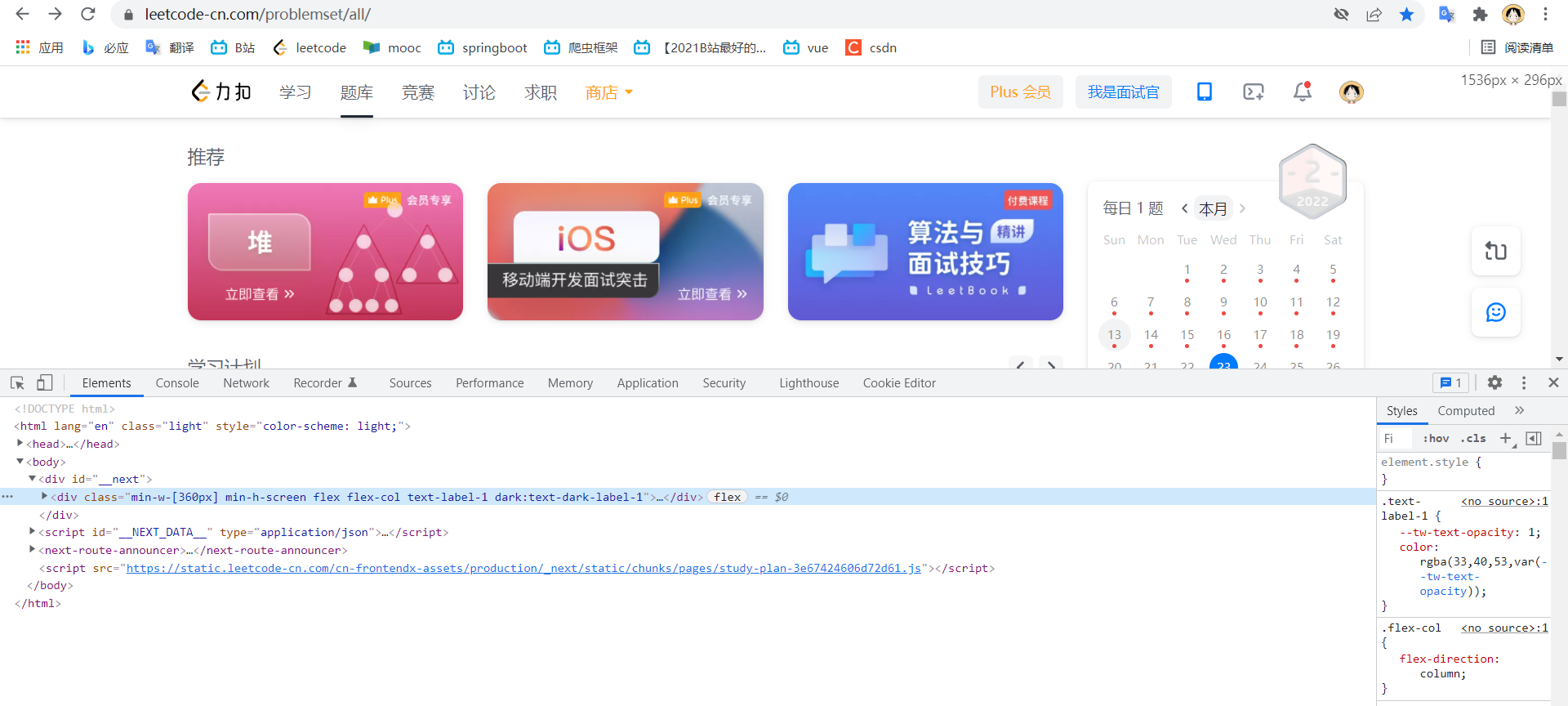
Task: Click the DevTools issues counter badge
Action: [1450, 382]
